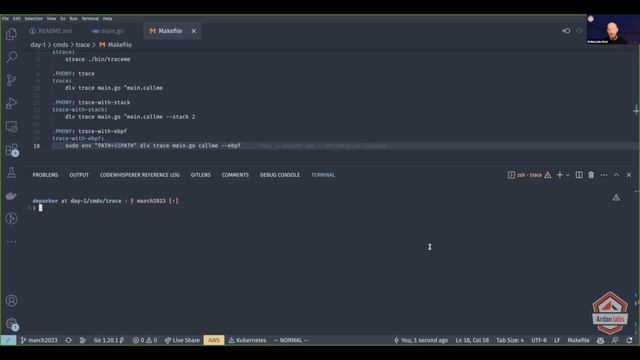Image resolution: width=640 pixels, height=360 pixels.
Task: Switch to the GITLENS panel tab
Action: 200,175
